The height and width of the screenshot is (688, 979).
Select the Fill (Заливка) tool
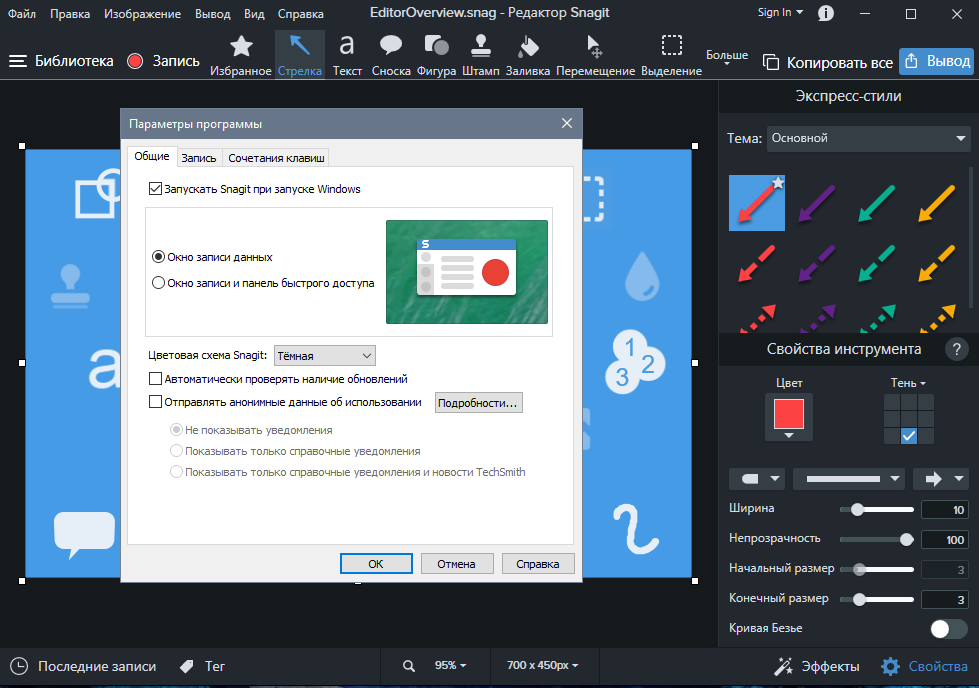[528, 55]
